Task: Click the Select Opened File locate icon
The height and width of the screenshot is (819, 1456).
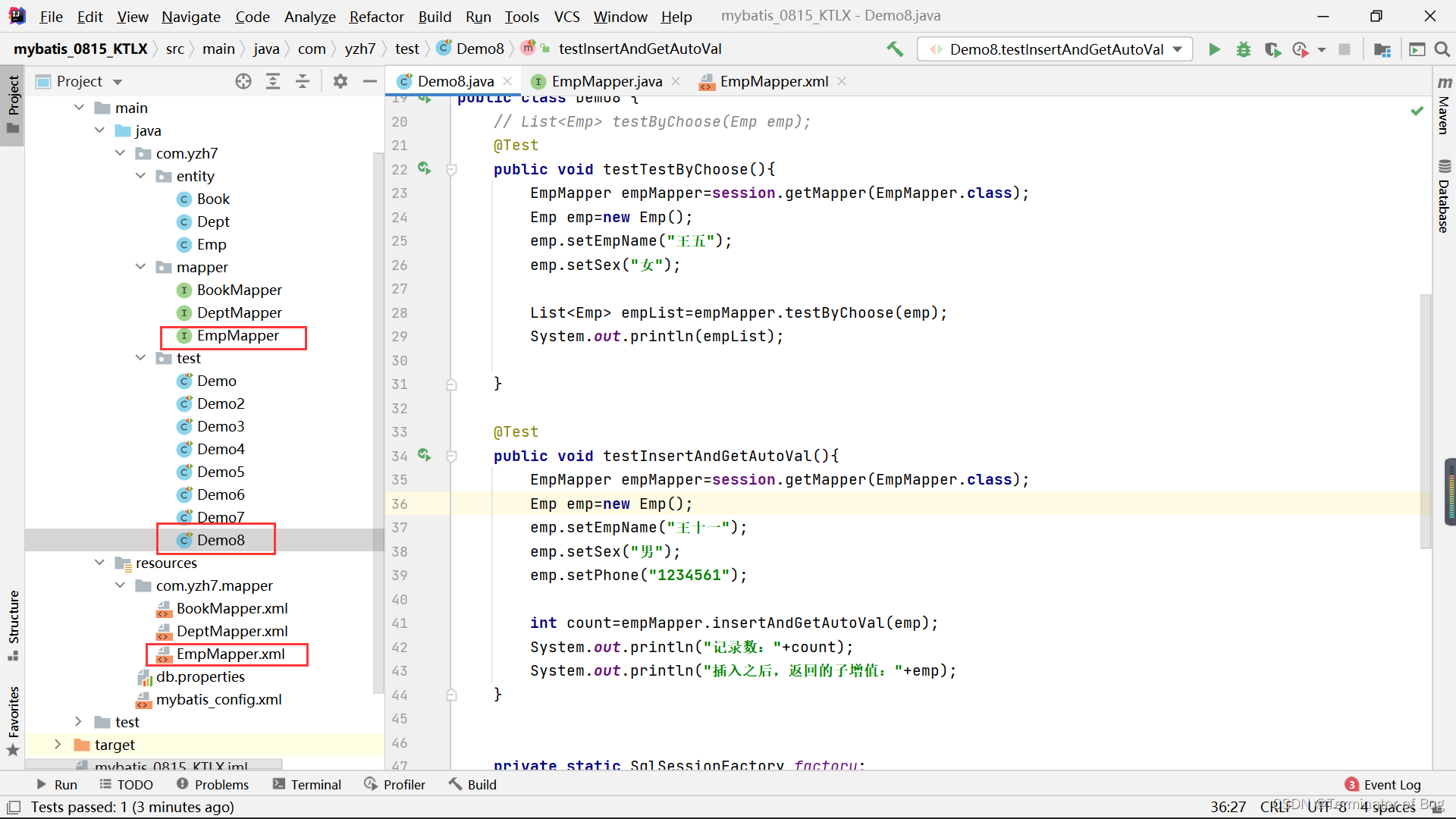Action: (x=243, y=81)
